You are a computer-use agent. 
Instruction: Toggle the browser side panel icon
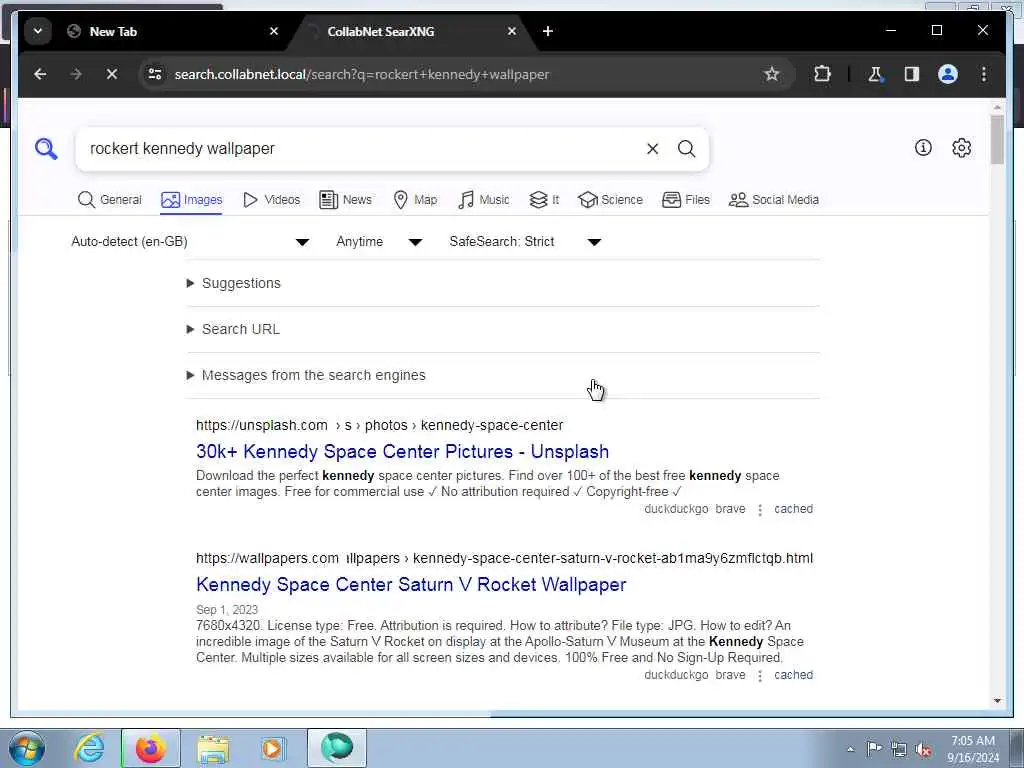(x=912, y=74)
